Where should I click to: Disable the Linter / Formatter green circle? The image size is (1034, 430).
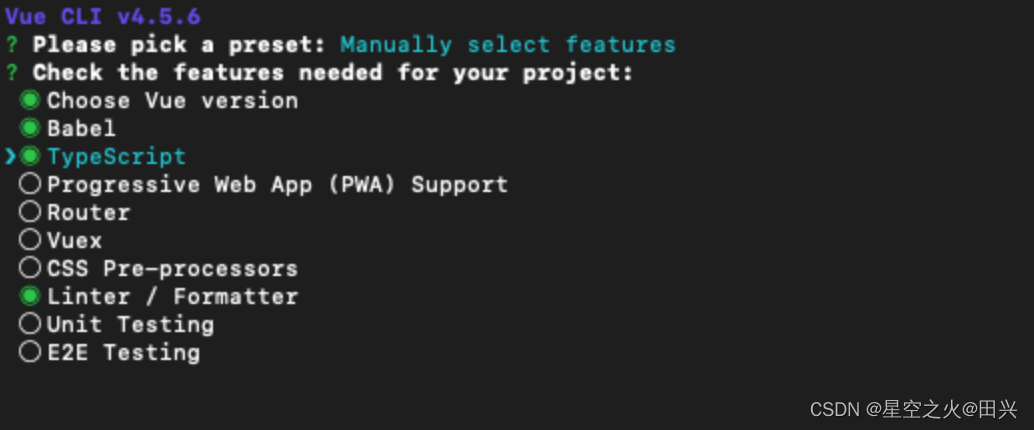(30, 296)
